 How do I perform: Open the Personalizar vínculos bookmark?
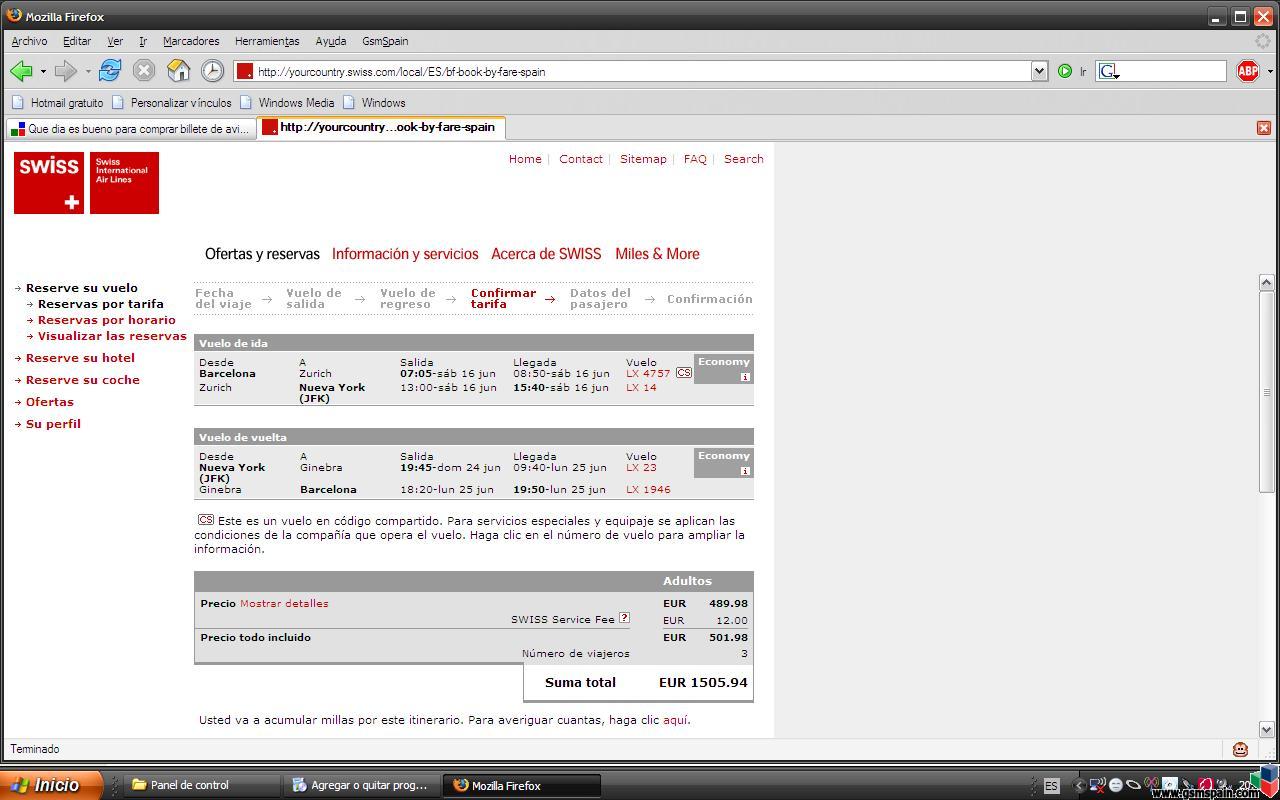pyautogui.click(x=172, y=102)
